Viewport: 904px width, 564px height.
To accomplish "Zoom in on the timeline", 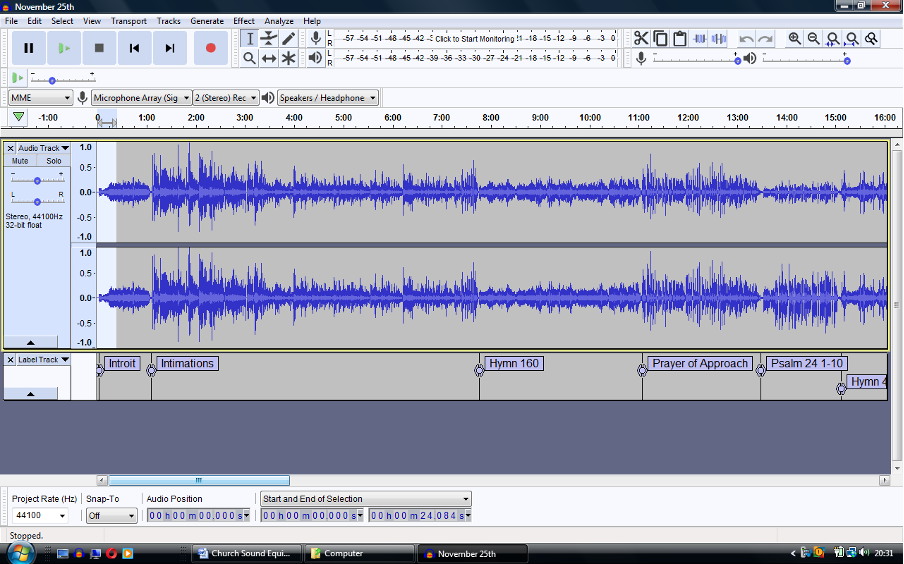I will (x=794, y=39).
